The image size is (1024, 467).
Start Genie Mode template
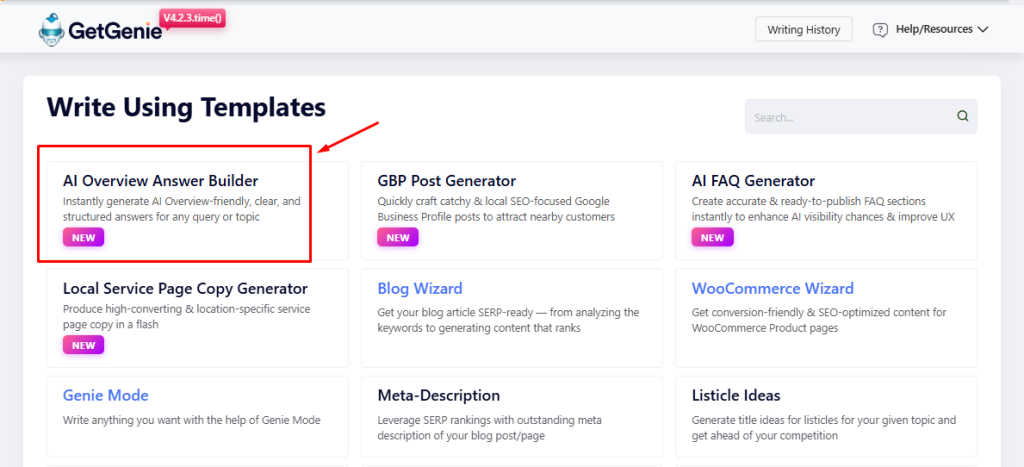(x=106, y=395)
